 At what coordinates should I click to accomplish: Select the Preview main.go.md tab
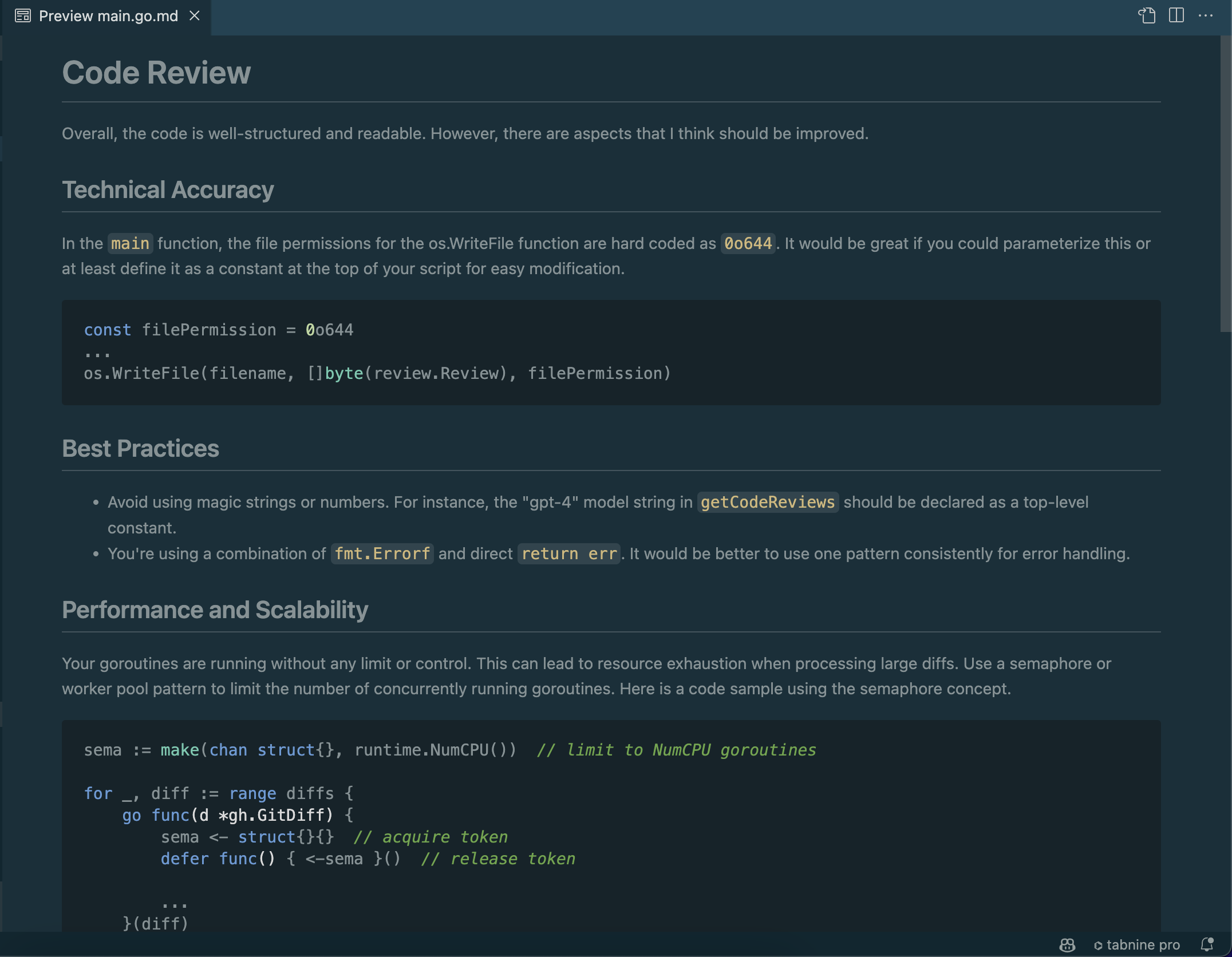coord(108,16)
